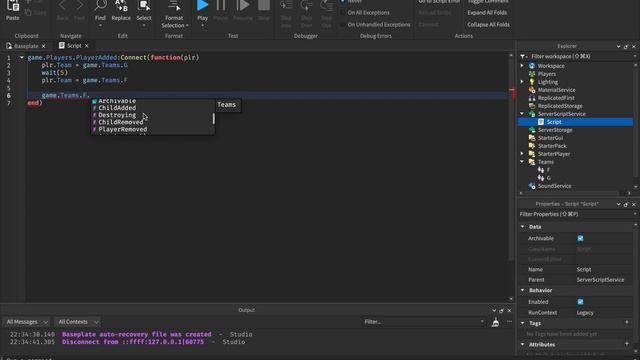The image size is (640, 360).
Task: Toggle the Archivable checkbox
Action: click(x=580, y=238)
